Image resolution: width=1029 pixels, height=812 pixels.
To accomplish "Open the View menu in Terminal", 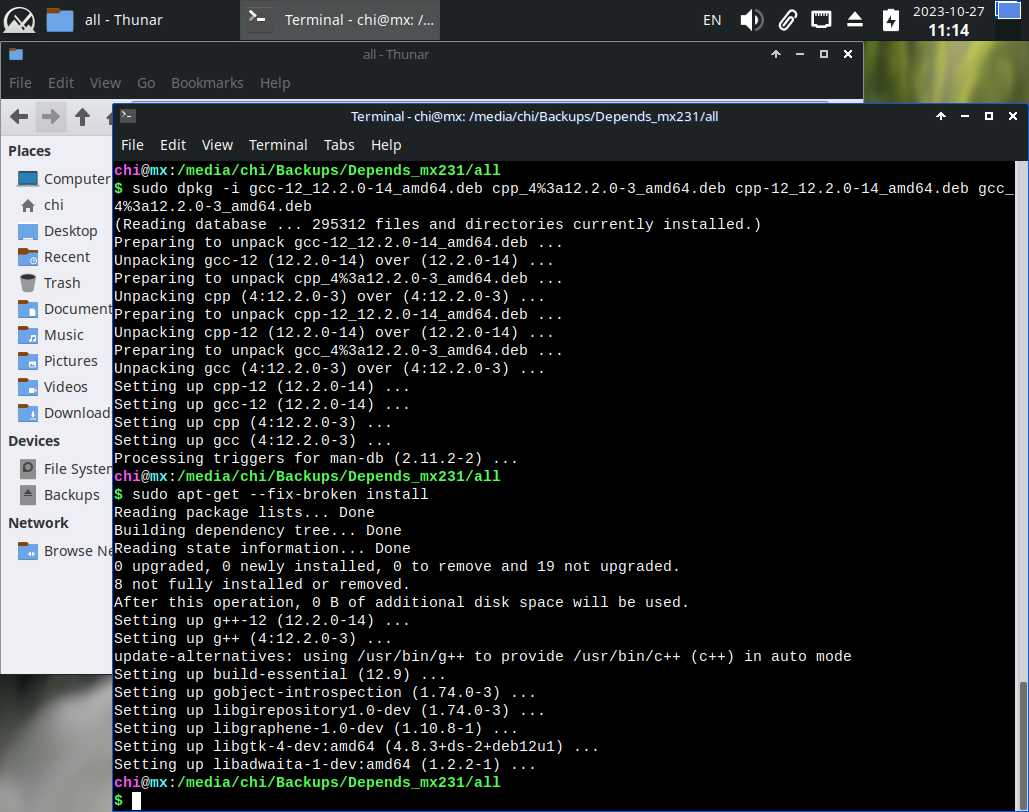I will 217,145.
